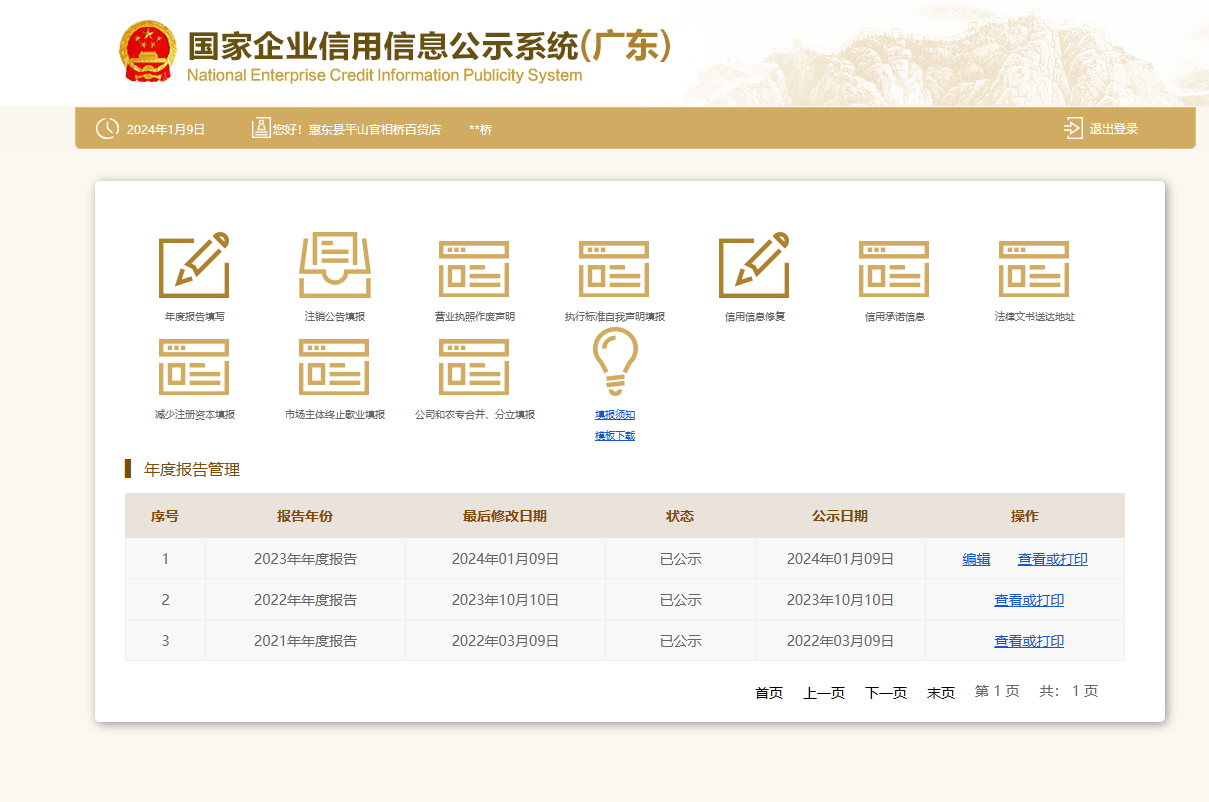The height and width of the screenshot is (802, 1209).
Task: Click 最后修改日期 2023年10月10日 of 2022 report
Action: (x=505, y=600)
